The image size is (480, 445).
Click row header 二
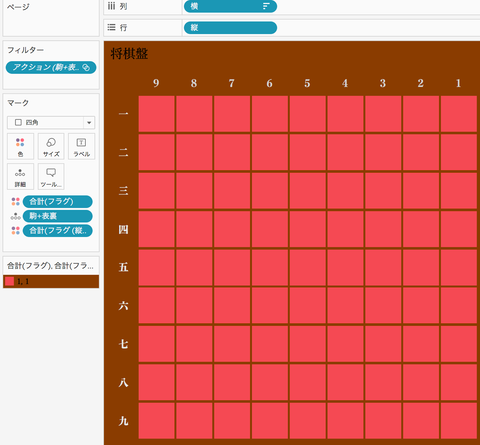tap(123, 152)
